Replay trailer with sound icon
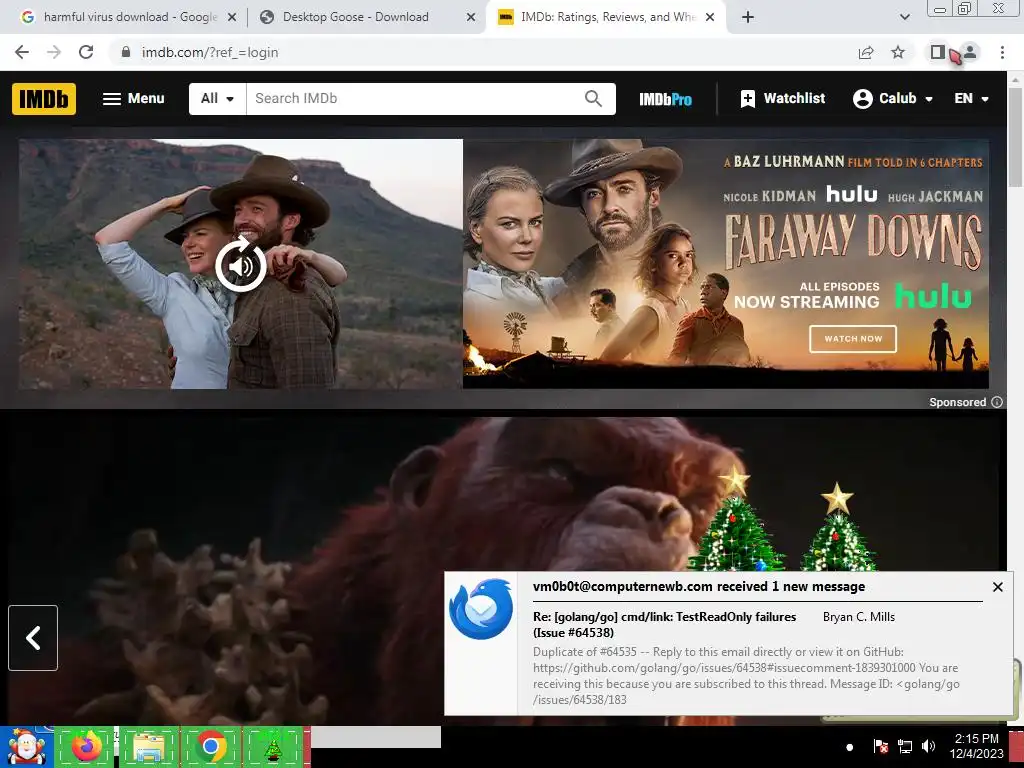The height and width of the screenshot is (768, 1024). (x=241, y=265)
